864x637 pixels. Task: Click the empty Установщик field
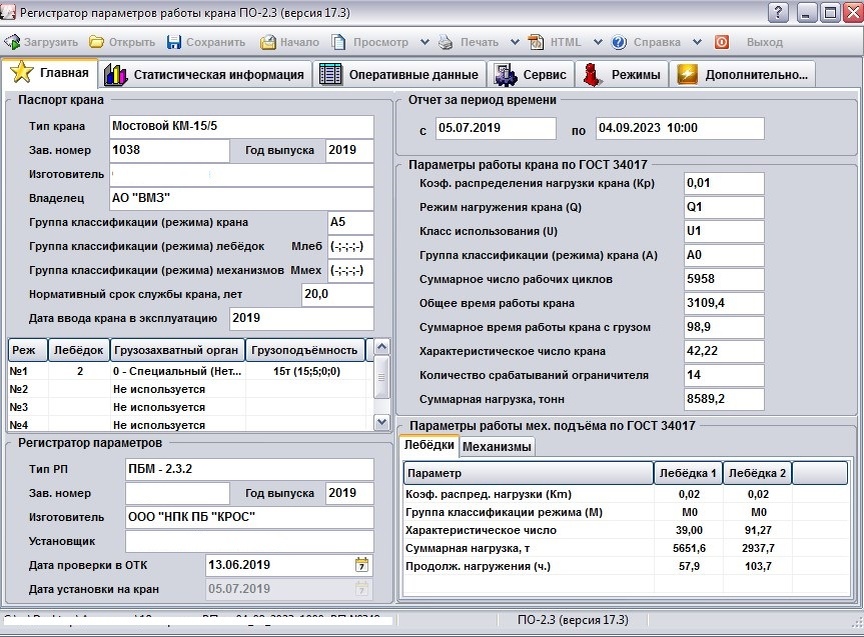249,541
